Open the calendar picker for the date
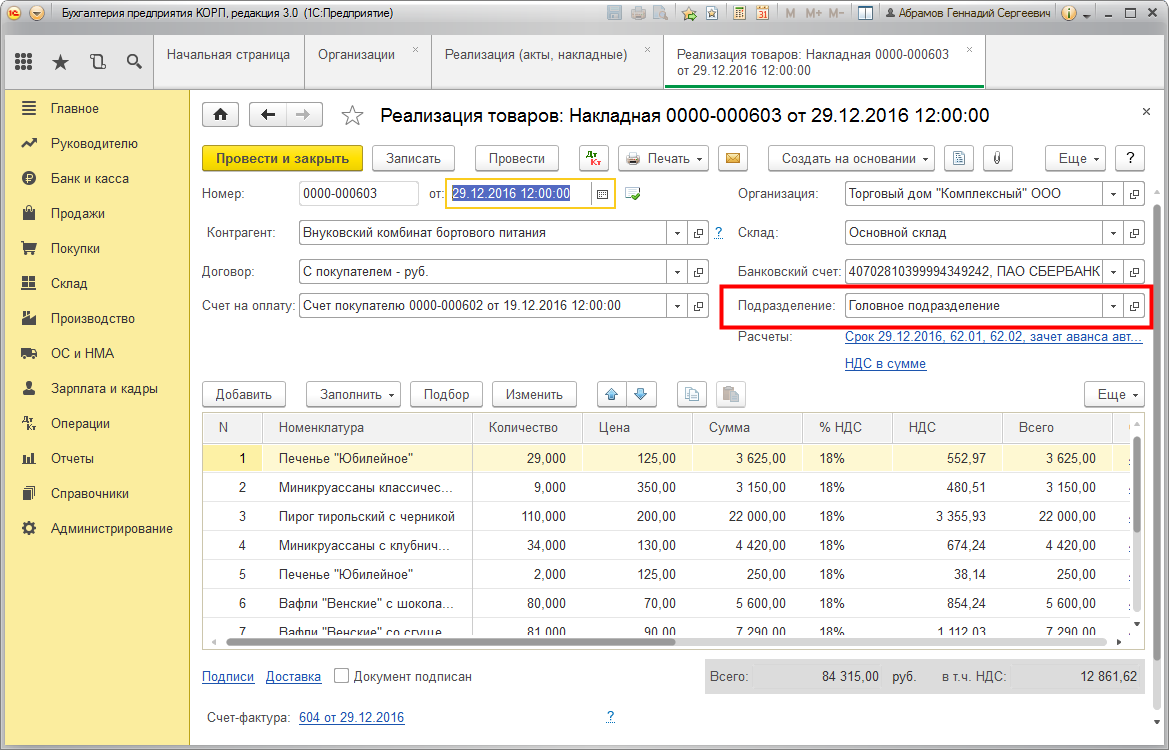Viewport: 1169px width, 750px height. pos(602,194)
